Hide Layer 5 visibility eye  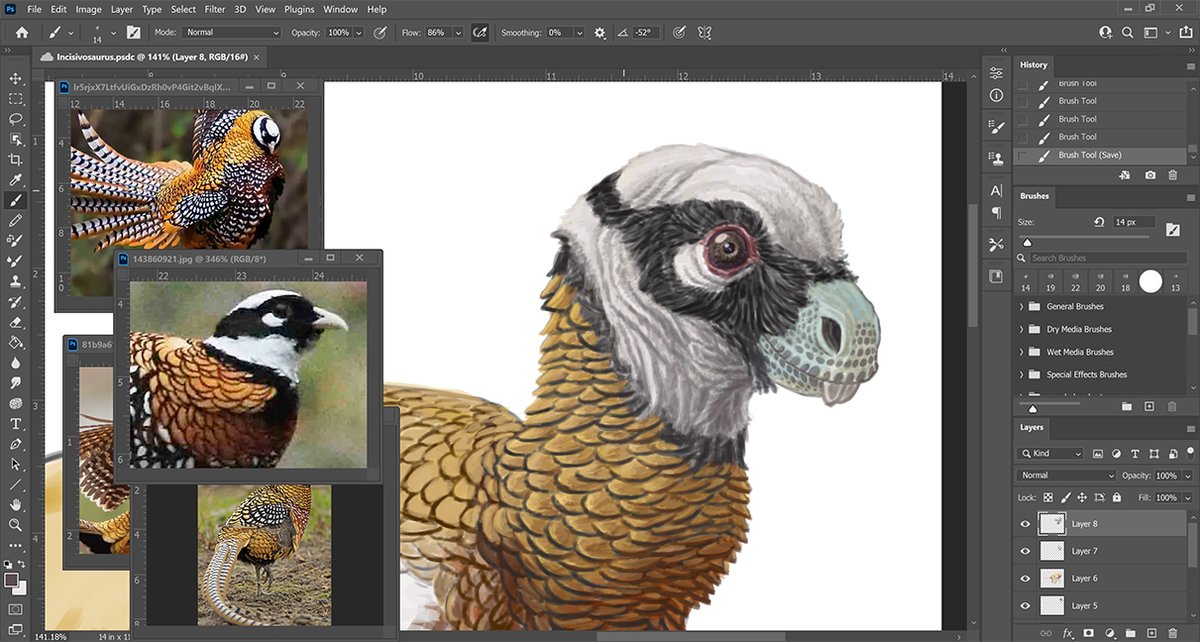(x=1025, y=605)
